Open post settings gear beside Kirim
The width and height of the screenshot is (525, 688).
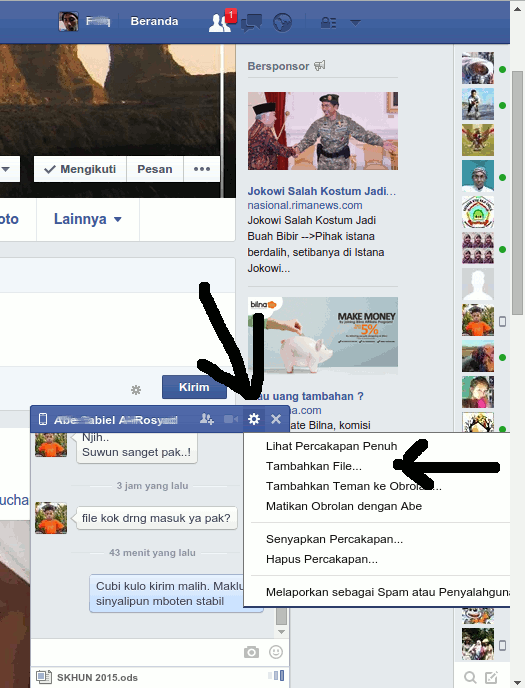point(136,390)
